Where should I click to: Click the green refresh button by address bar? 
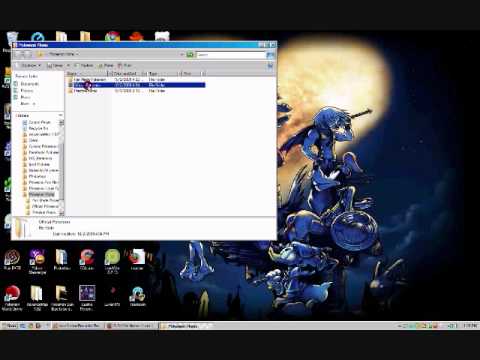pyautogui.click(x=190, y=54)
